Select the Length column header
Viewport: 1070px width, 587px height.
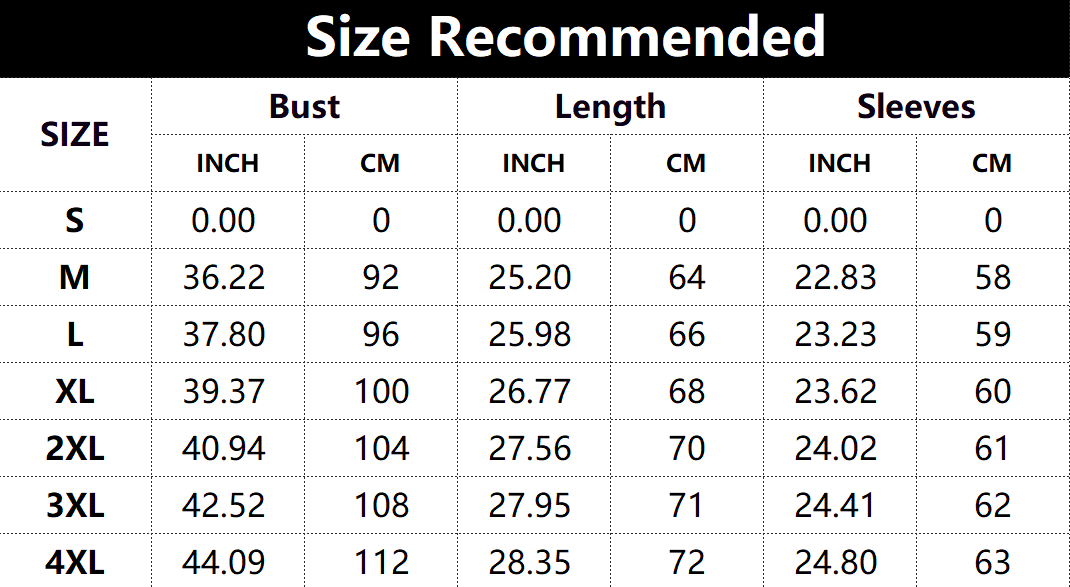pos(610,107)
